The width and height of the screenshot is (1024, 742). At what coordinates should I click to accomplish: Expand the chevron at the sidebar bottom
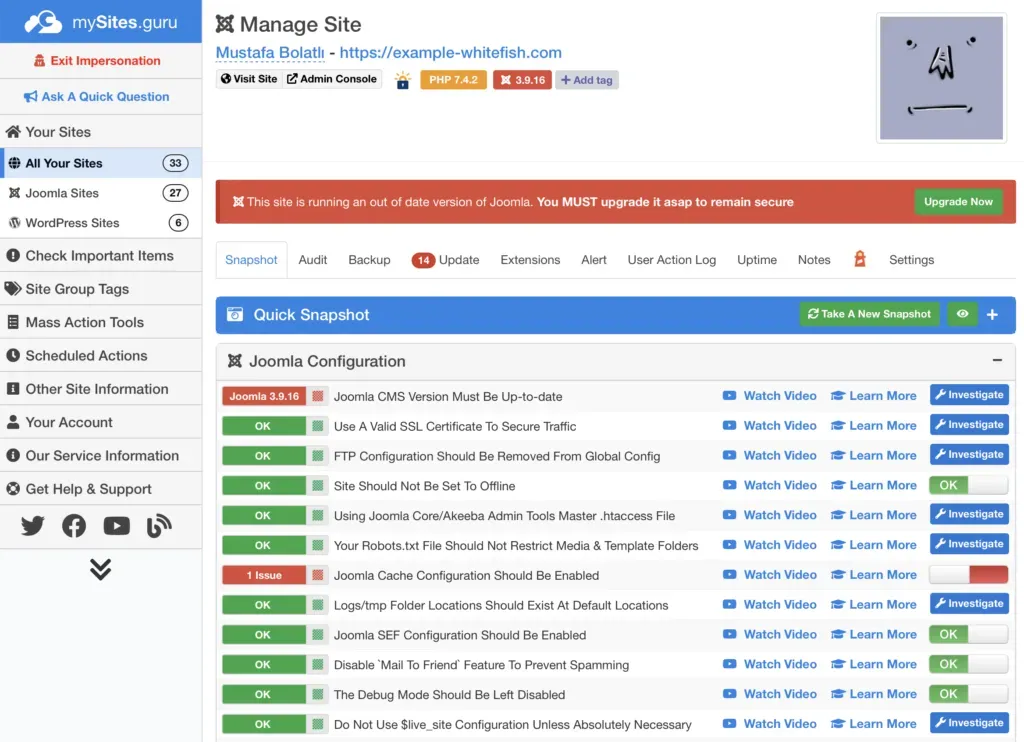(100, 569)
